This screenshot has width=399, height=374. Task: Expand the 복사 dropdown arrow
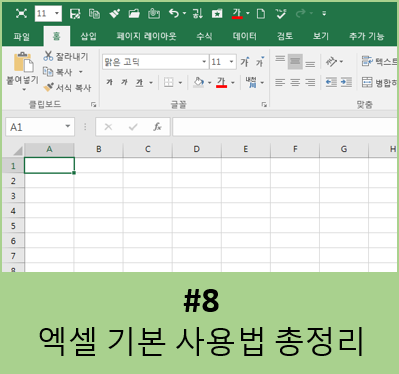[81, 72]
